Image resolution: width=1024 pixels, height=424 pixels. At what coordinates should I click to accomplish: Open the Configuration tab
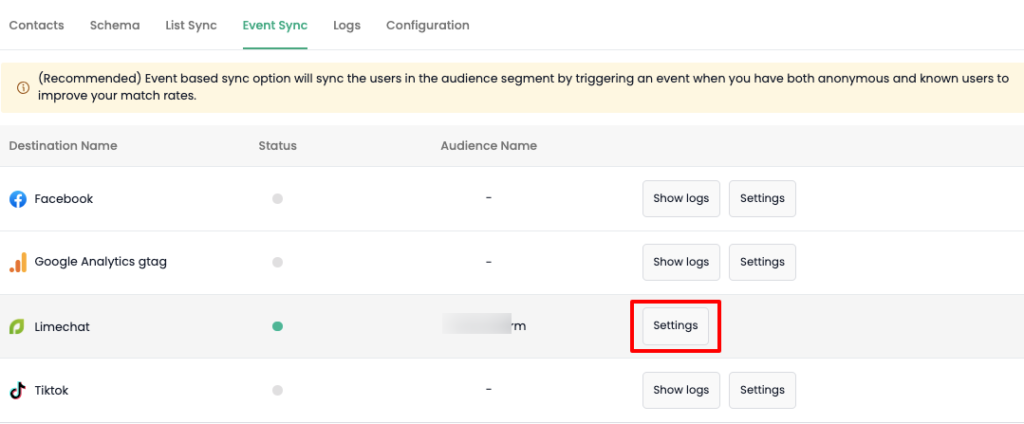pos(427,25)
